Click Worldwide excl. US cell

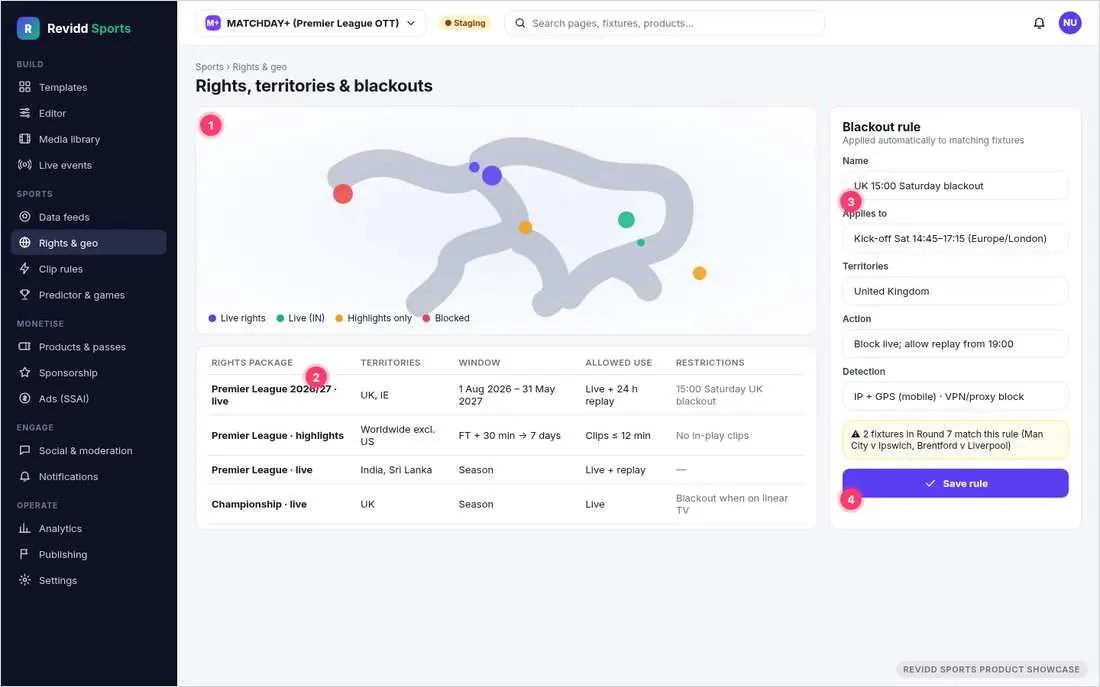398,435
